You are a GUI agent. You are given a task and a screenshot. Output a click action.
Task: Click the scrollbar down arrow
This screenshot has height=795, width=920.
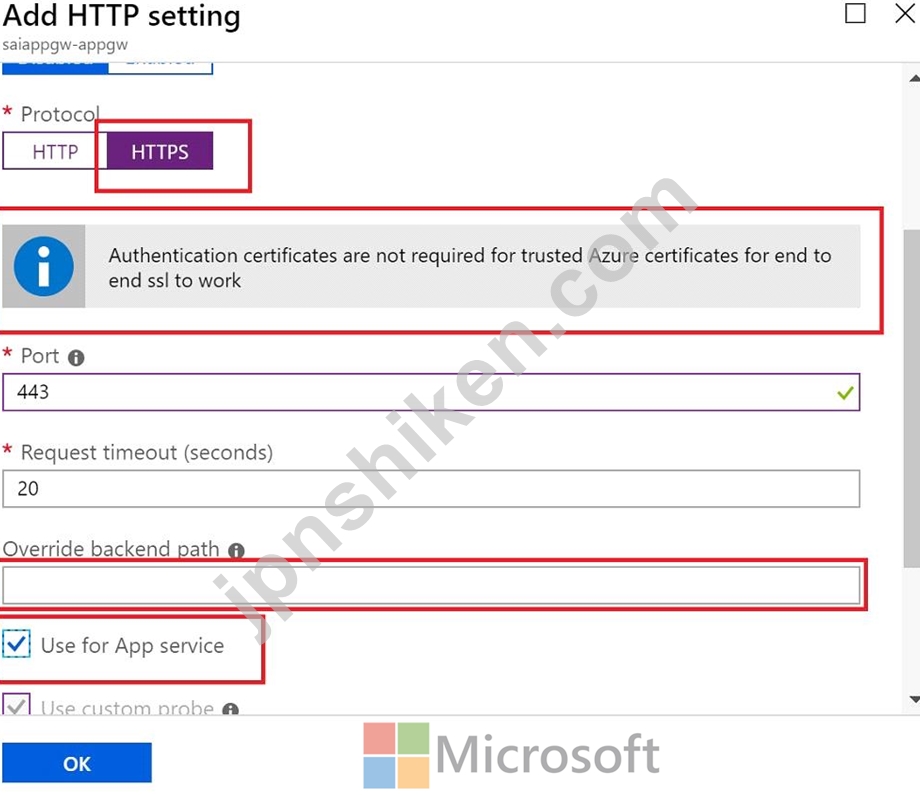[x=914, y=699]
